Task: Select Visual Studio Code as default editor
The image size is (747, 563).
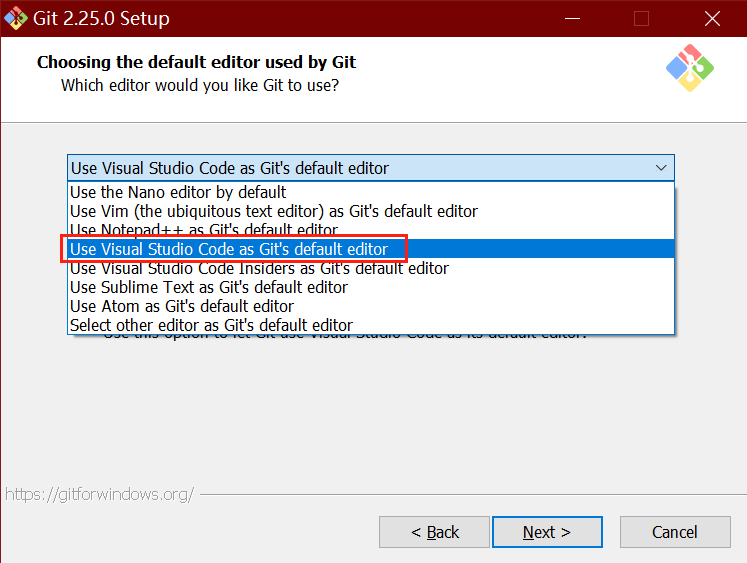Action: [x=371, y=249]
